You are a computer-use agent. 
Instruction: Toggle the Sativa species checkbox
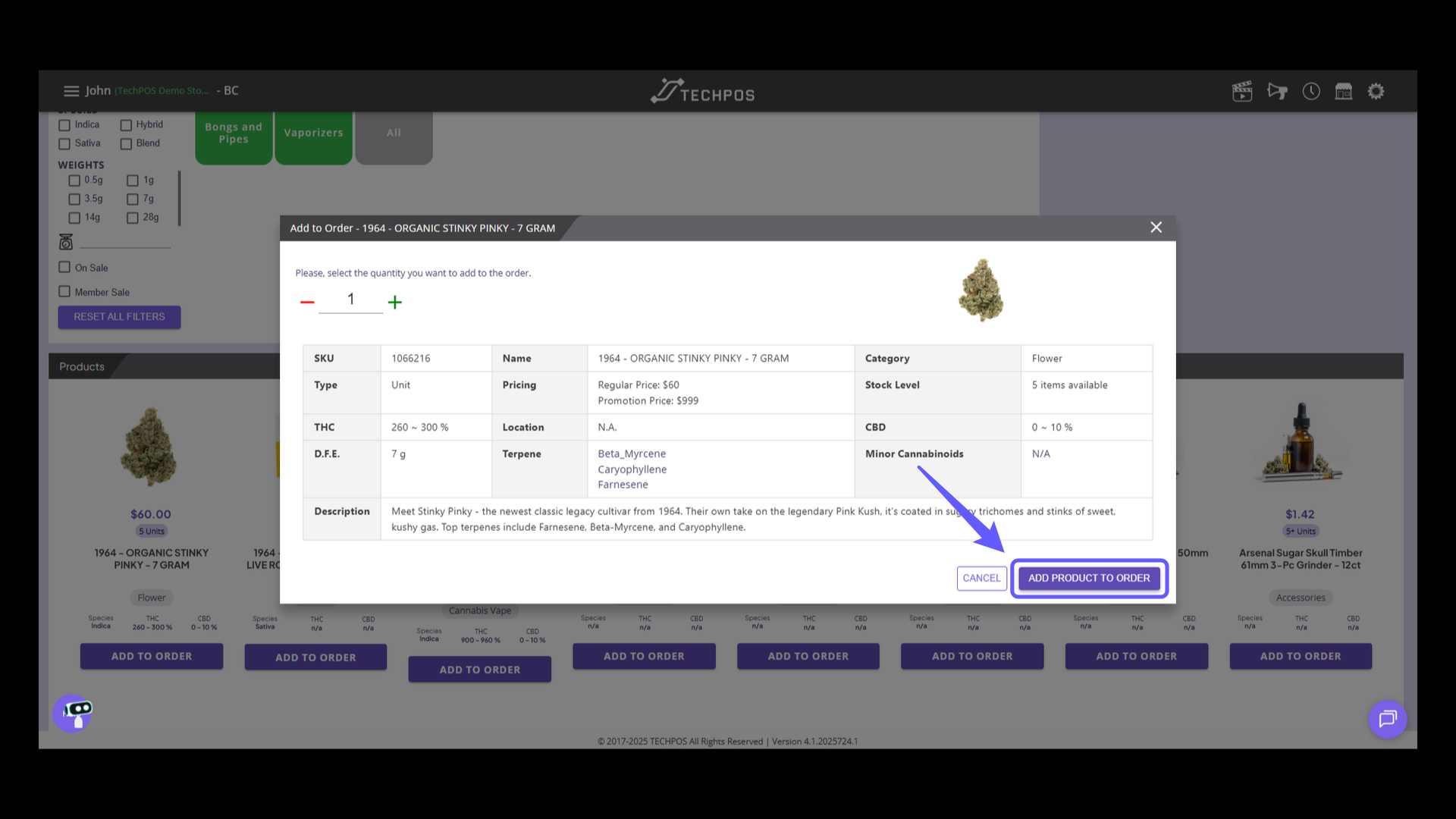(64, 143)
